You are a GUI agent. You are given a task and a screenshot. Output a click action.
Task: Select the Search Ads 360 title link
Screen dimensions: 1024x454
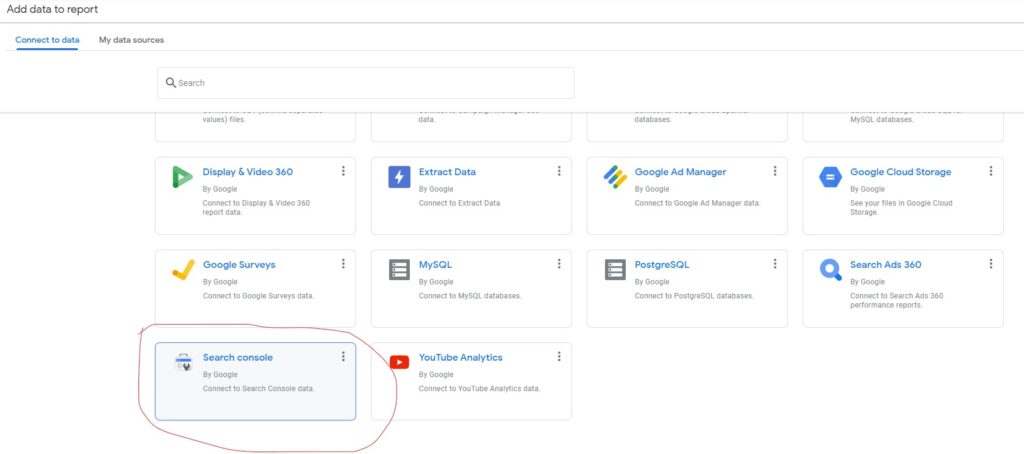pos(886,265)
